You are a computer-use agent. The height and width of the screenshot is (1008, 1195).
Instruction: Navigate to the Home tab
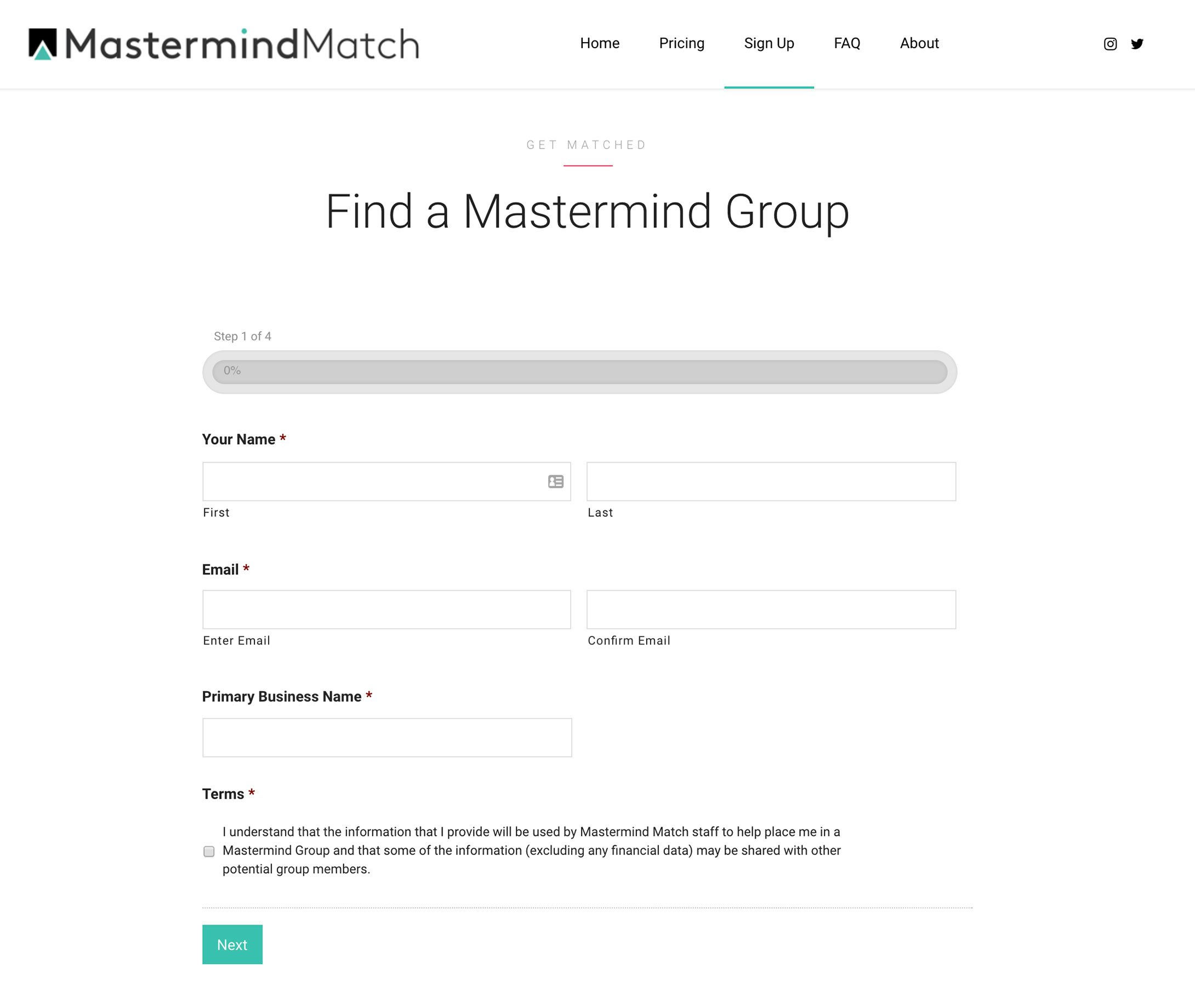(x=600, y=43)
